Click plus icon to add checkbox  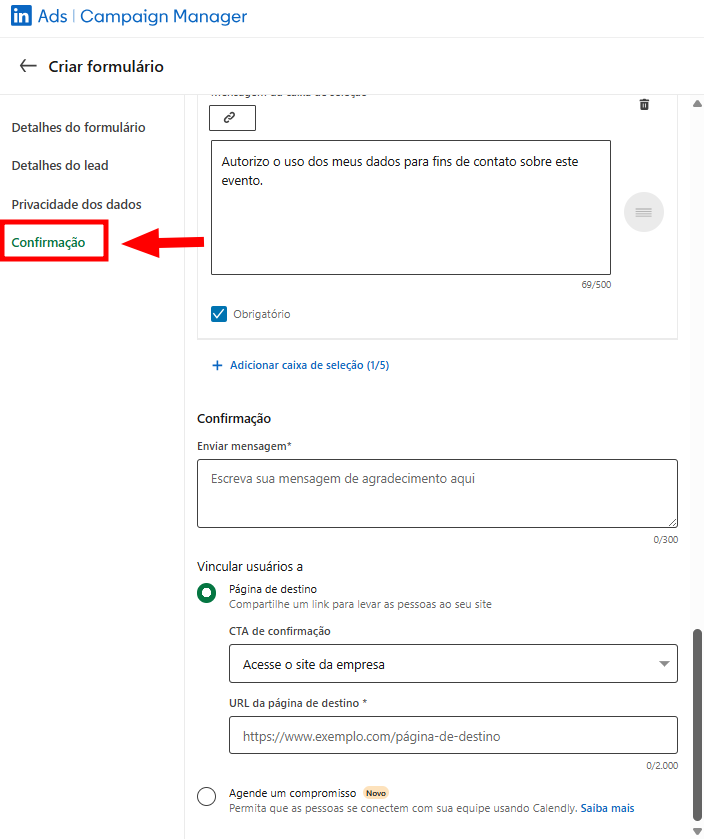point(217,366)
